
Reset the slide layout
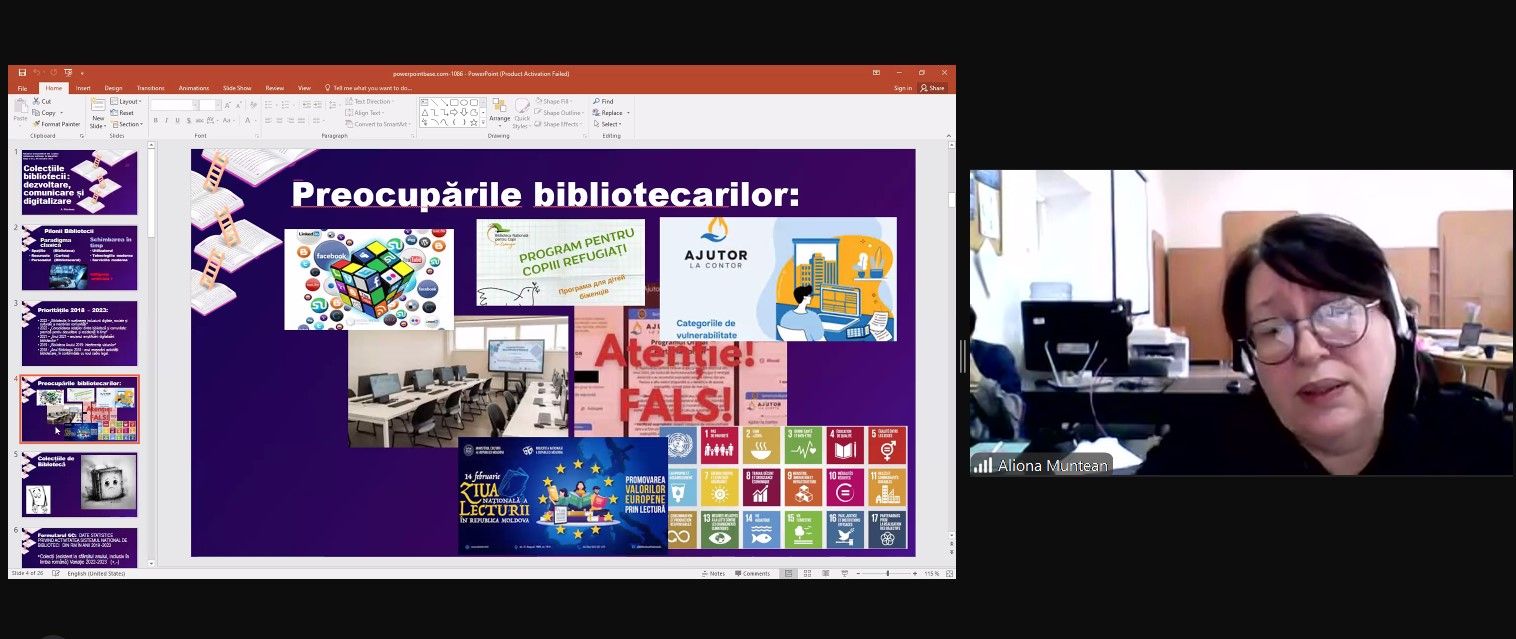click(x=124, y=113)
